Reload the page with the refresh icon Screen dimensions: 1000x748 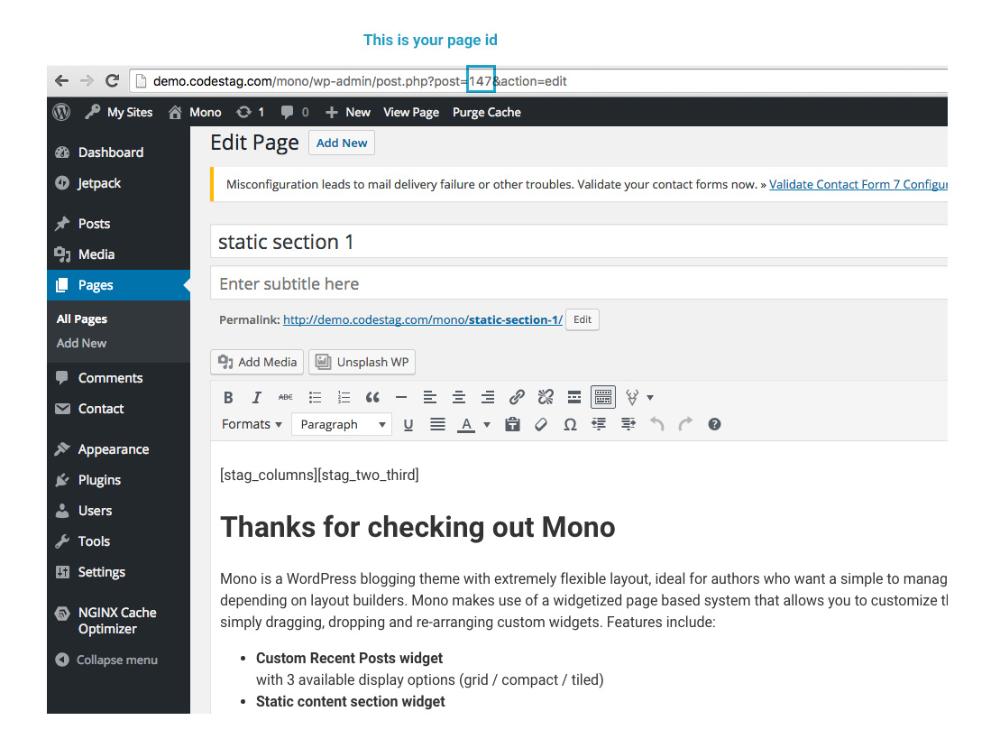(112, 81)
